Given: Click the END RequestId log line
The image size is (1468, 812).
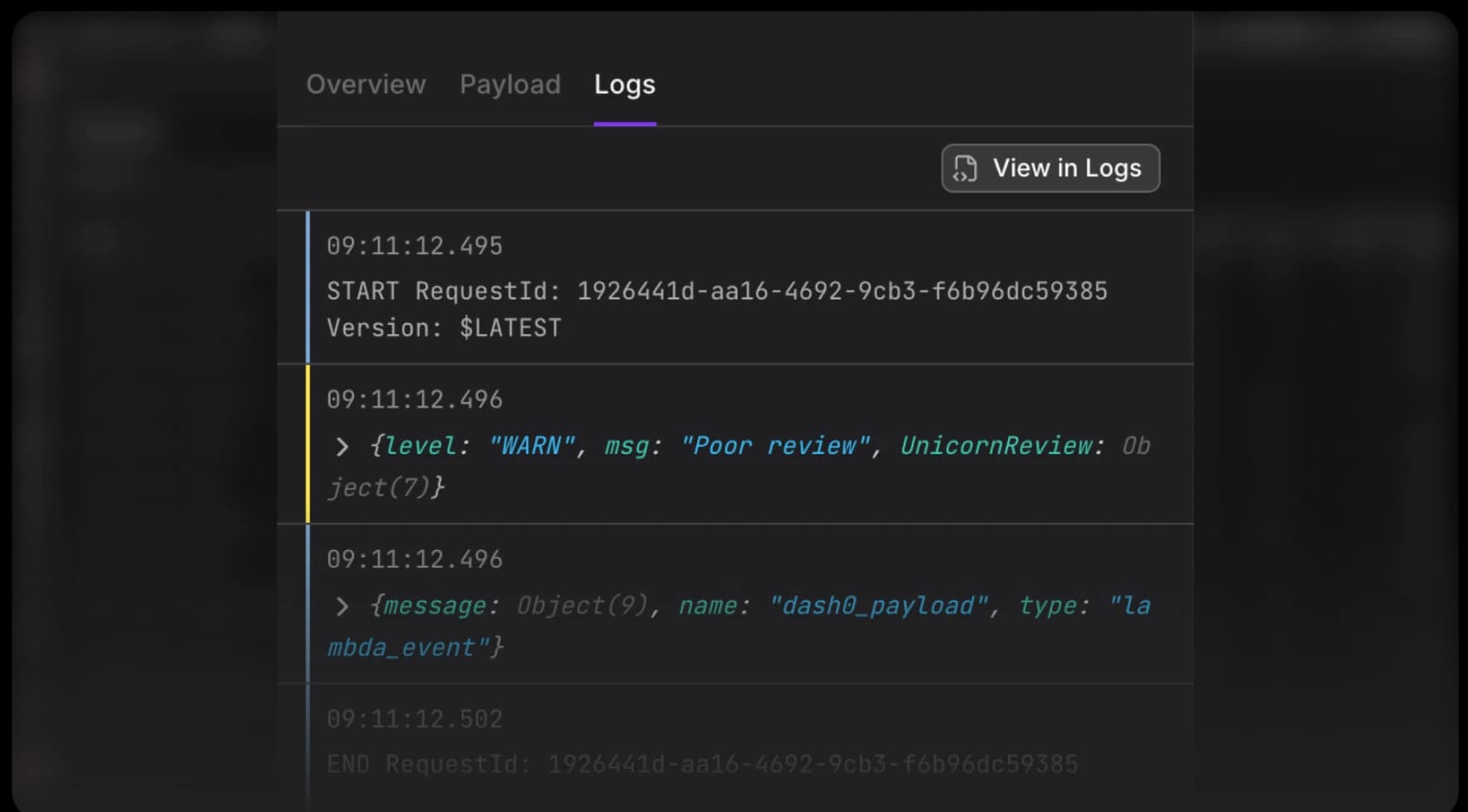Looking at the screenshot, I should (x=702, y=764).
